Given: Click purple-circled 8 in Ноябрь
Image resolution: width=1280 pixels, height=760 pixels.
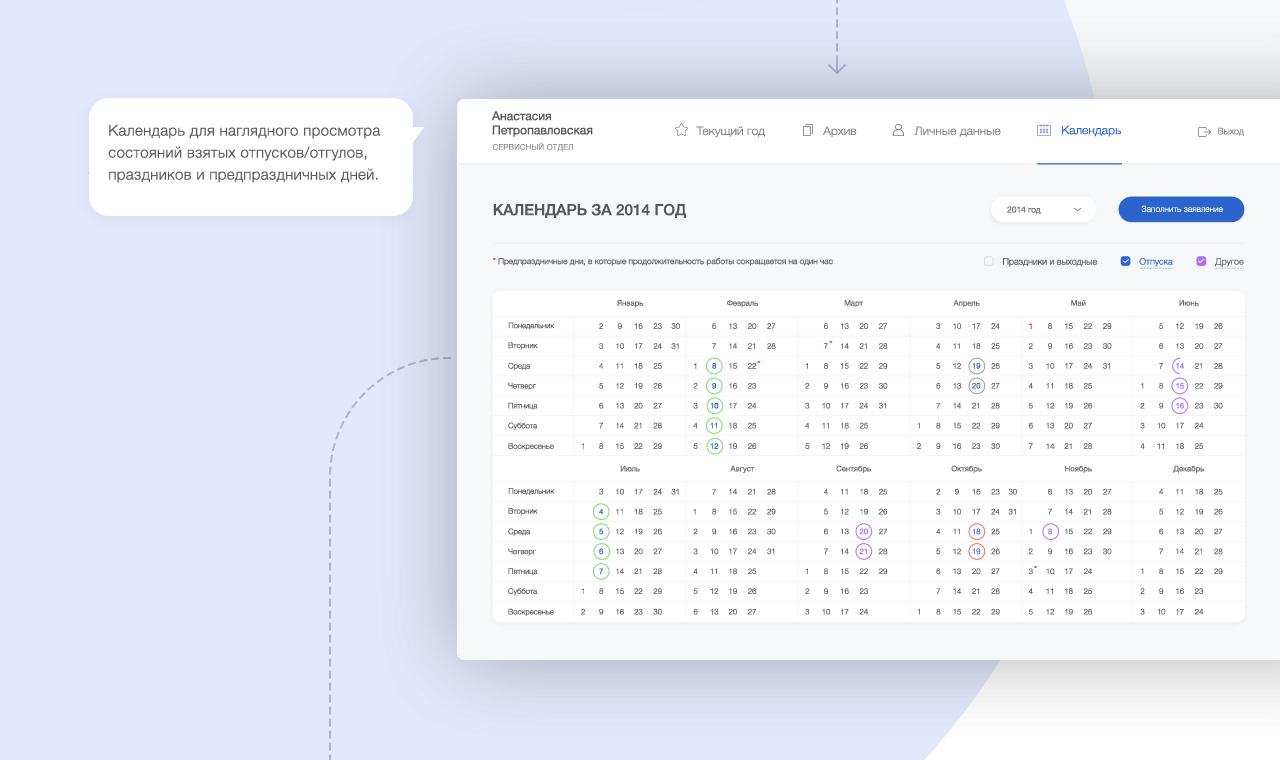Looking at the screenshot, I should pos(1050,531).
